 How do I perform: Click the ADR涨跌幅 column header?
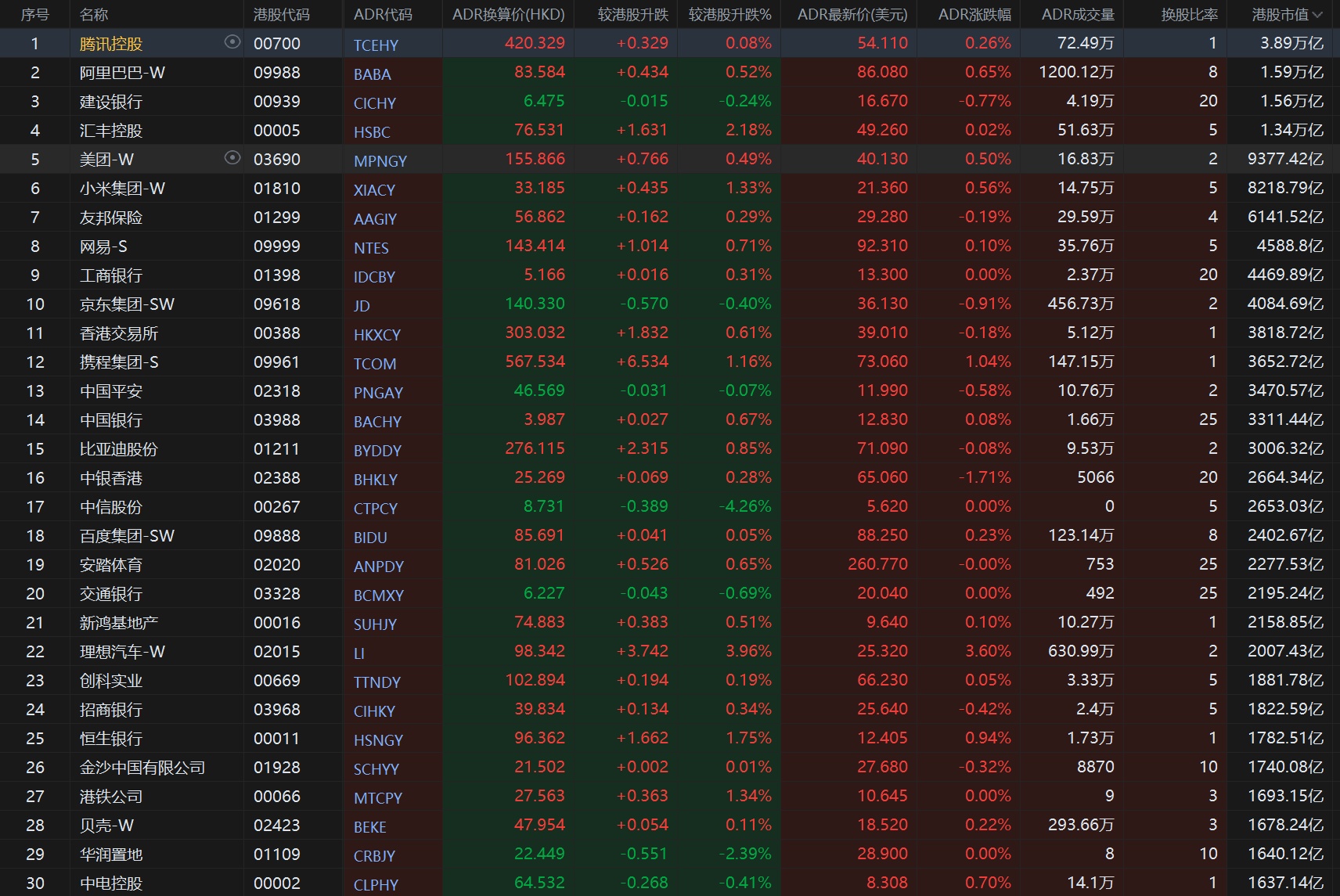(974, 15)
